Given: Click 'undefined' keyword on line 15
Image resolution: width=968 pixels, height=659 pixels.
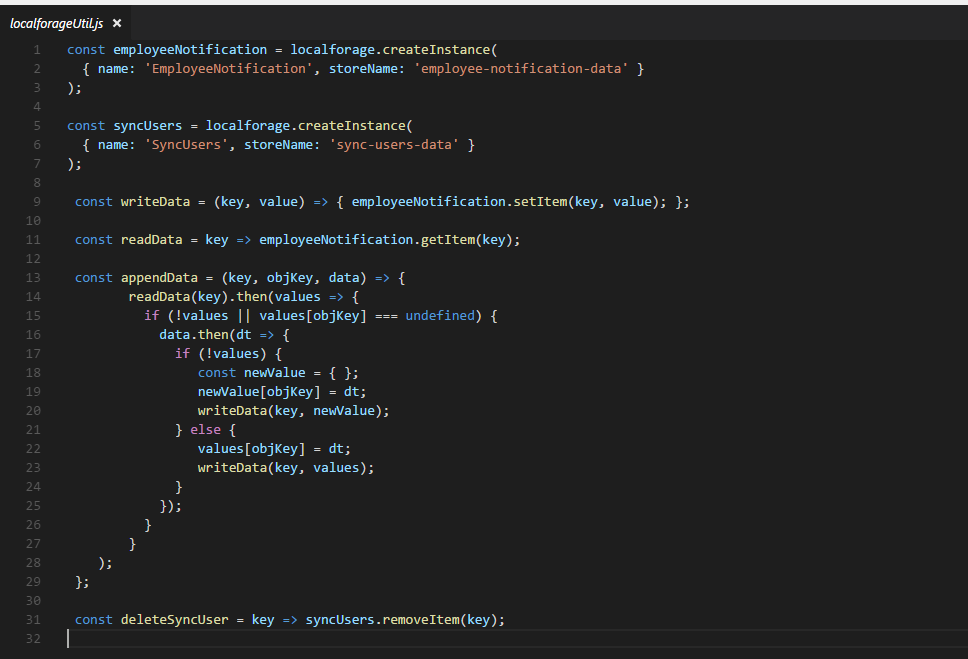Looking at the screenshot, I should tap(440, 316).
